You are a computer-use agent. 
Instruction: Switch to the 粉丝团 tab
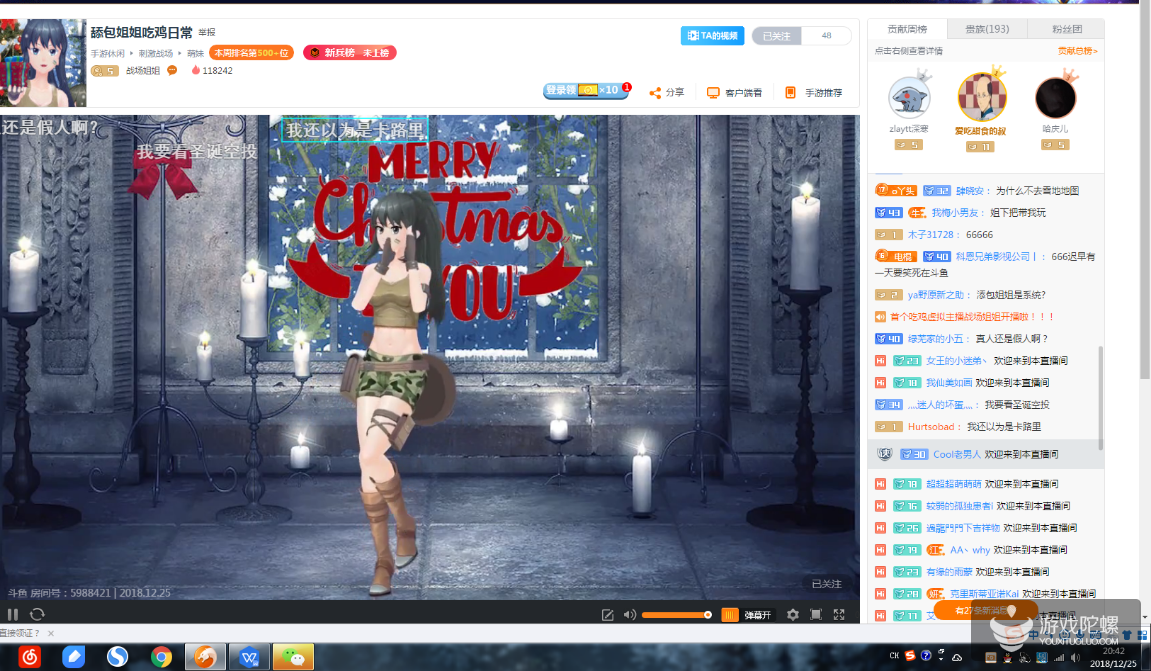(x=1066, y=29)
